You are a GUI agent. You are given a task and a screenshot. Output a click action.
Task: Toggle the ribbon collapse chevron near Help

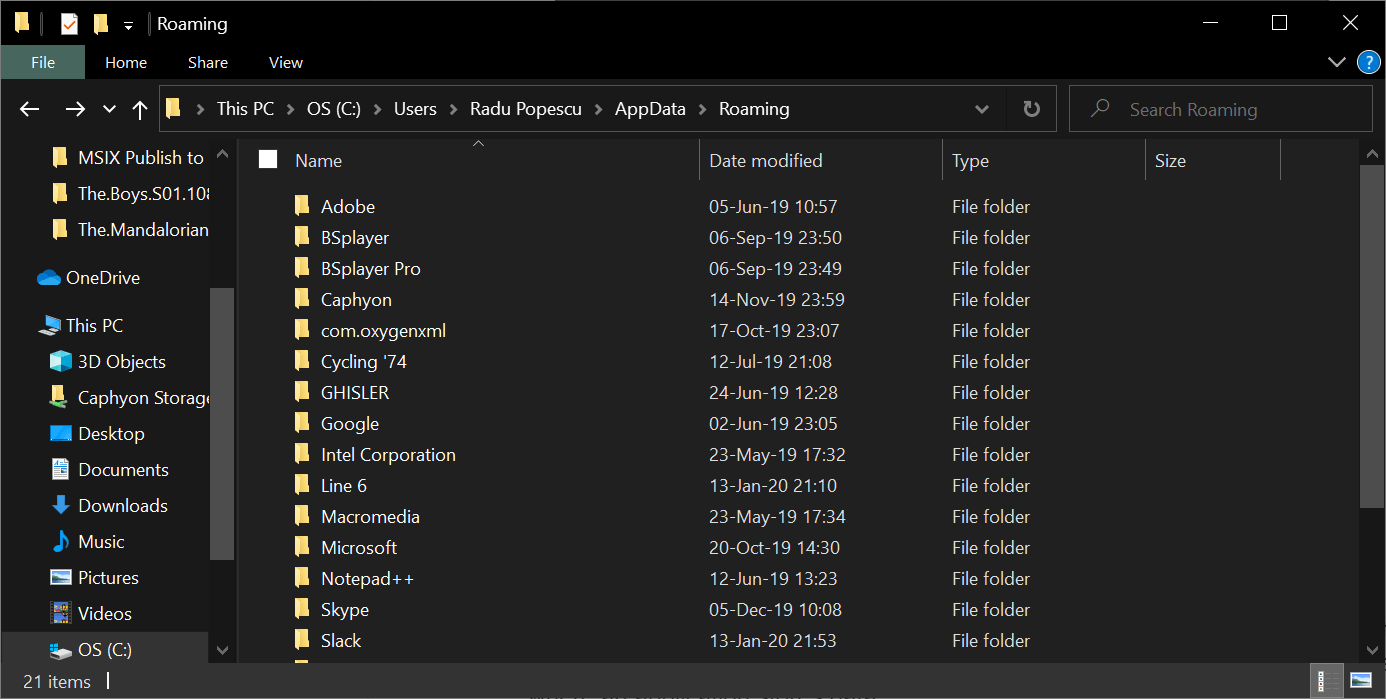1337,62
